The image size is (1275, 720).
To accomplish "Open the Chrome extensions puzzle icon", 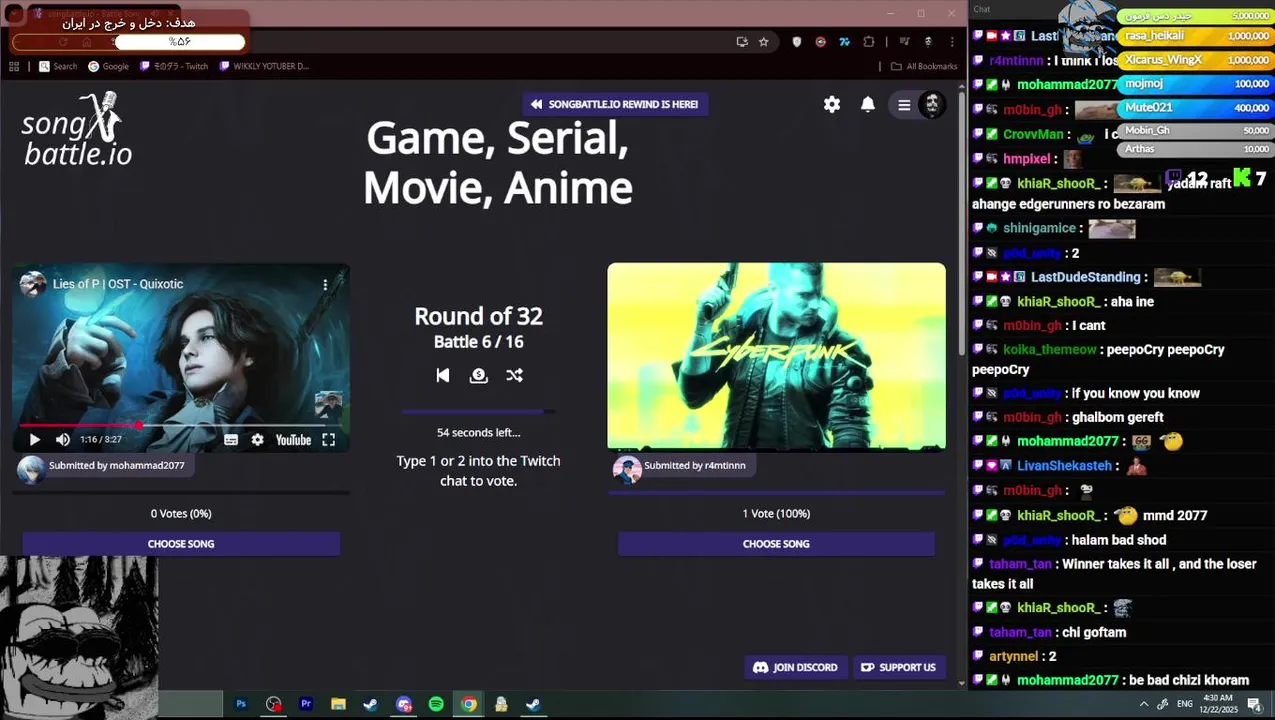I will [869, 42].
